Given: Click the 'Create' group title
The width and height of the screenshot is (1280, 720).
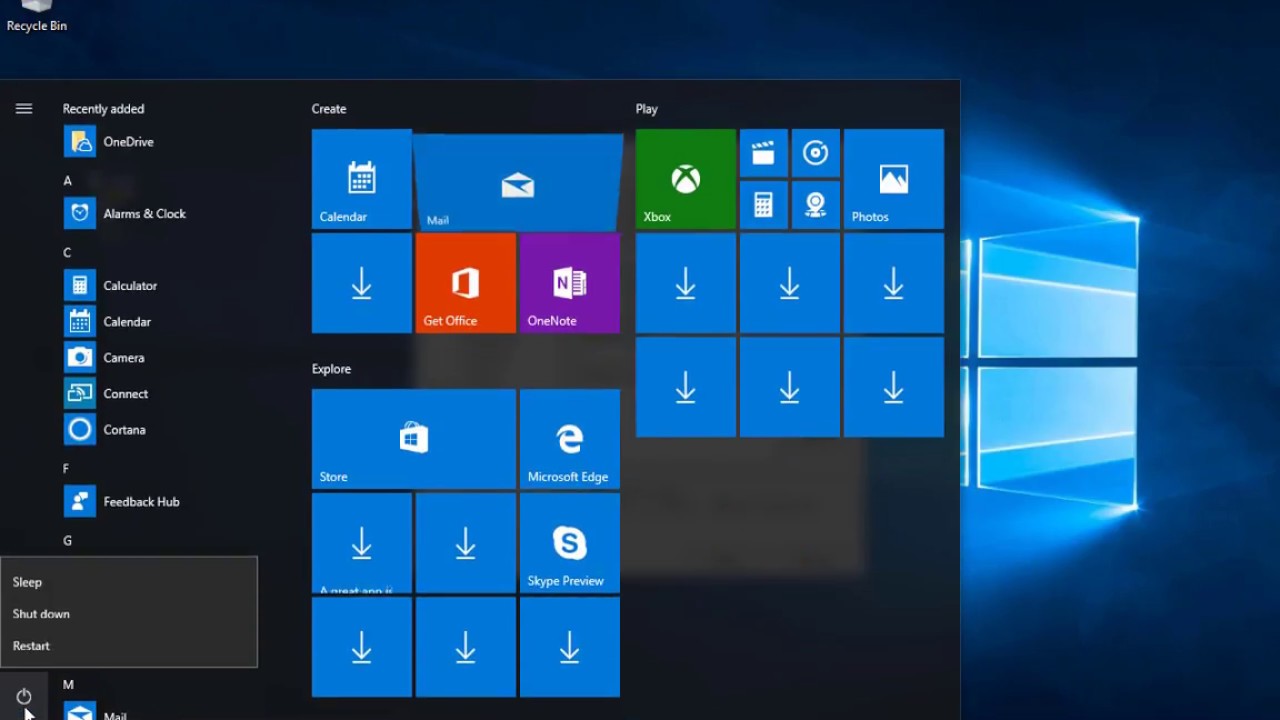Looking at the screenshot, I should coord(329,109).
